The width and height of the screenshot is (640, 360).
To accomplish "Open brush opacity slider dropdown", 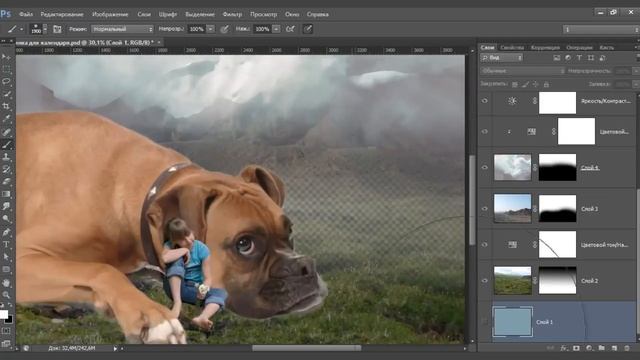I will (211, 29).
